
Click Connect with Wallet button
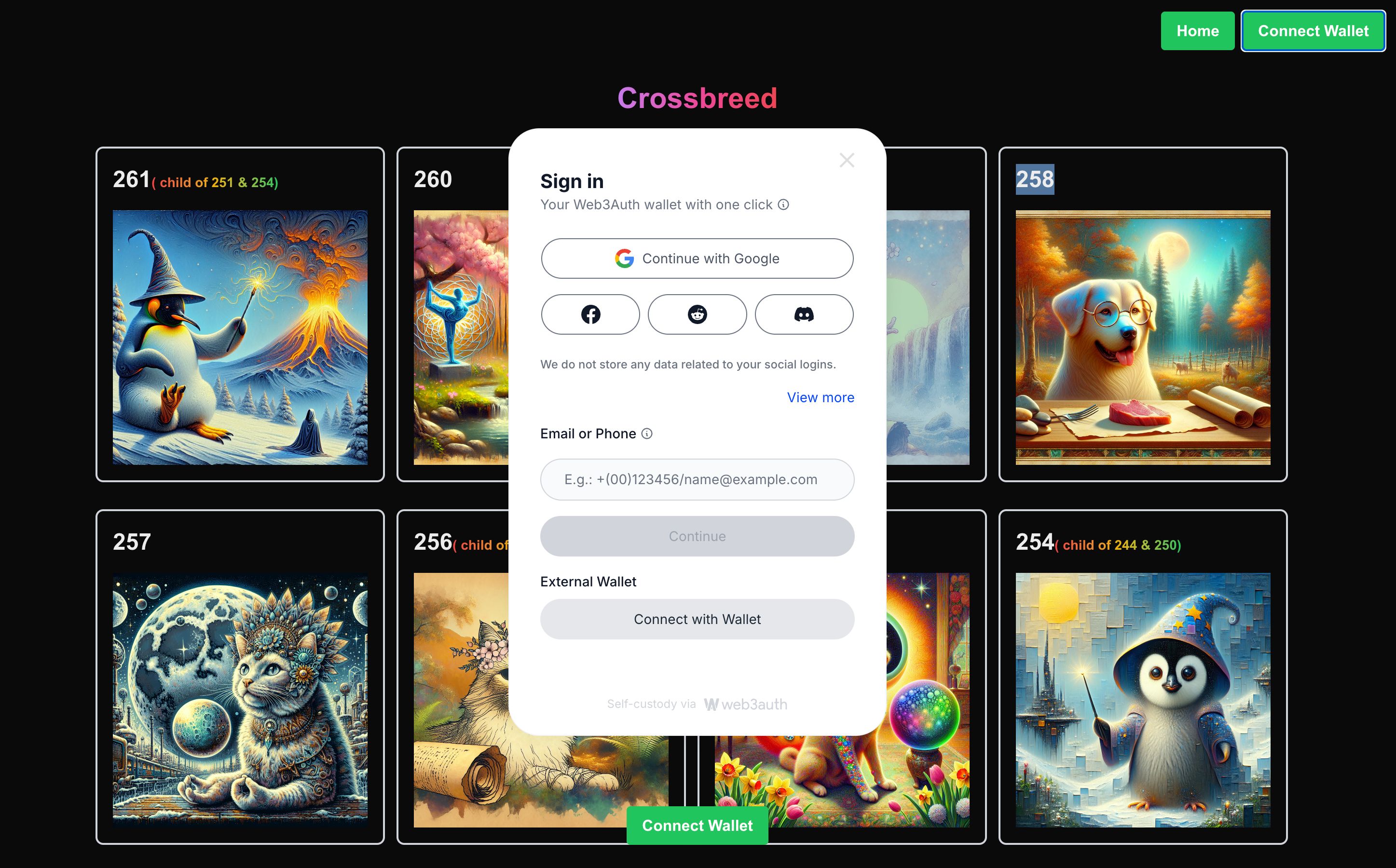697,619
